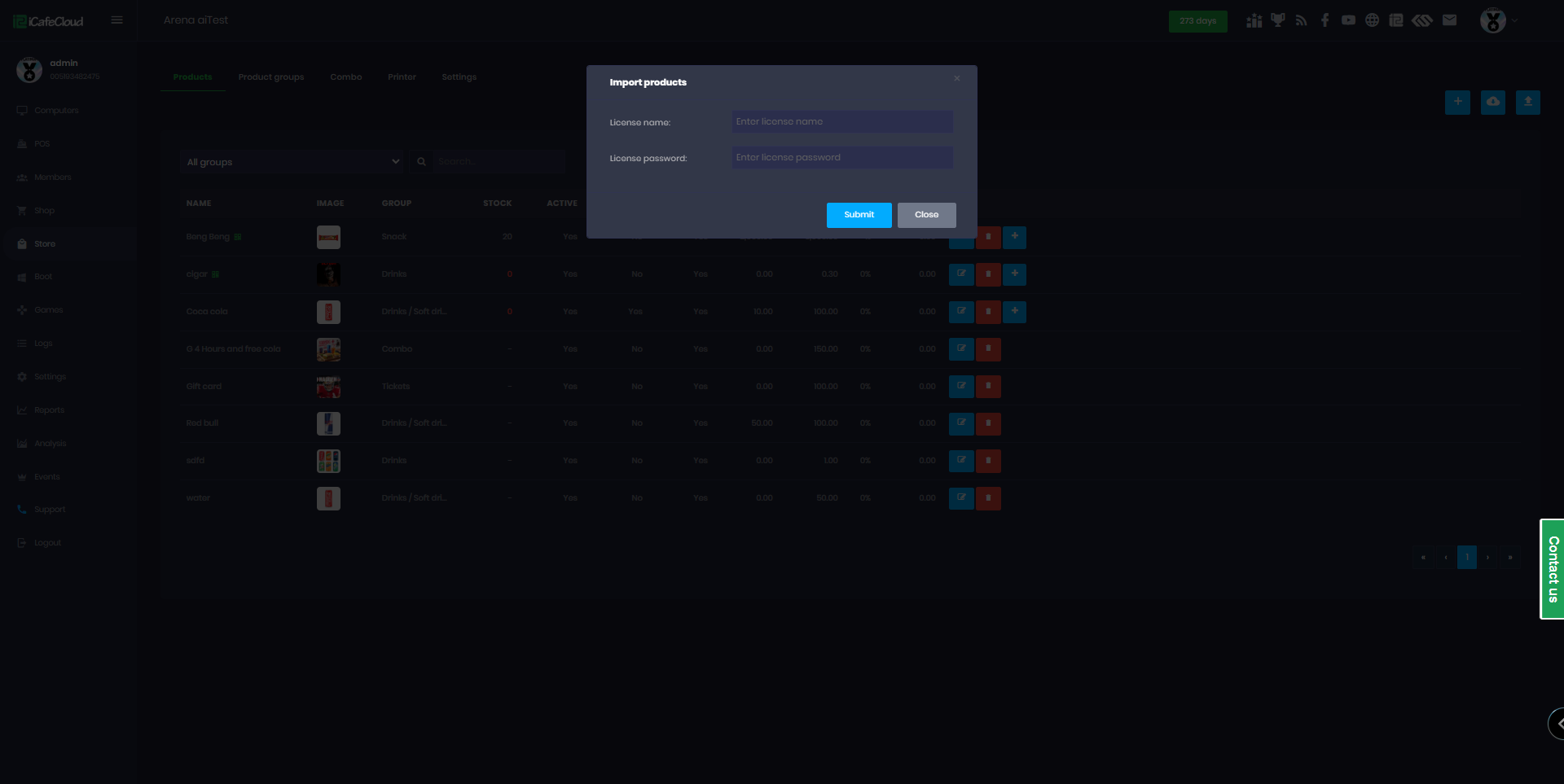The width and height of the screenshot is (1564, 784).
Task: Open Reports in the sidebar
Action: (x=49, y=410)
